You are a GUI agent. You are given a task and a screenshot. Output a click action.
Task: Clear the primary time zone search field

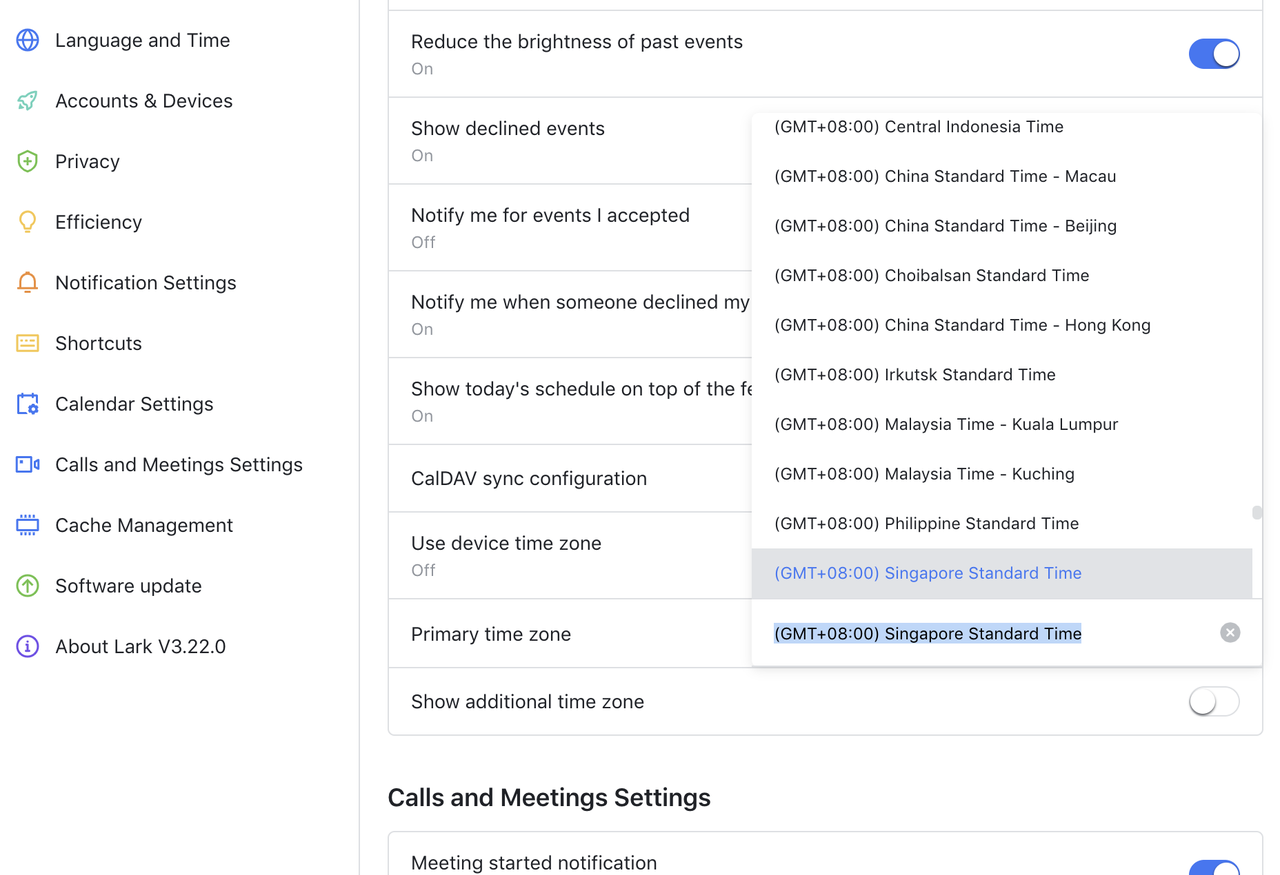tap(1230, 633)
